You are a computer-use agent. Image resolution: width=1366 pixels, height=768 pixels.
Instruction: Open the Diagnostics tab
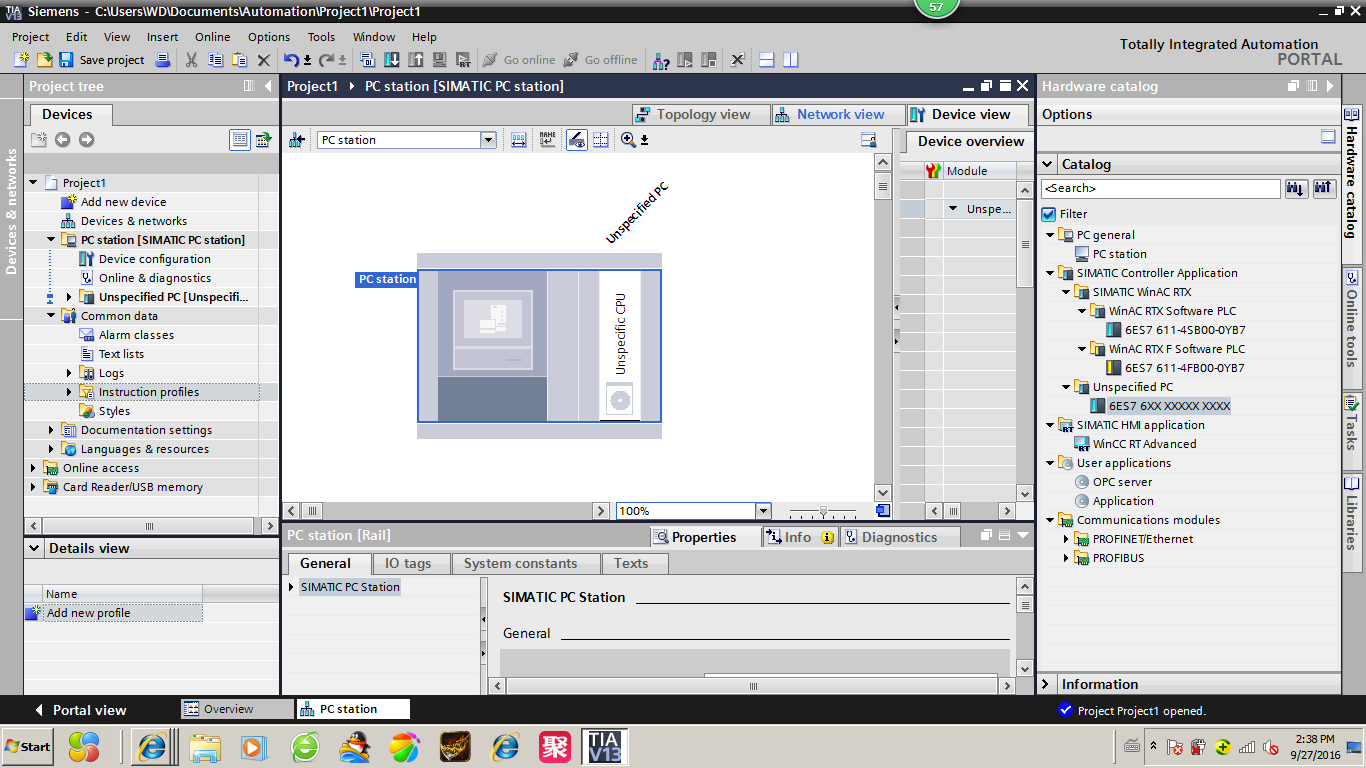point(902,537)
